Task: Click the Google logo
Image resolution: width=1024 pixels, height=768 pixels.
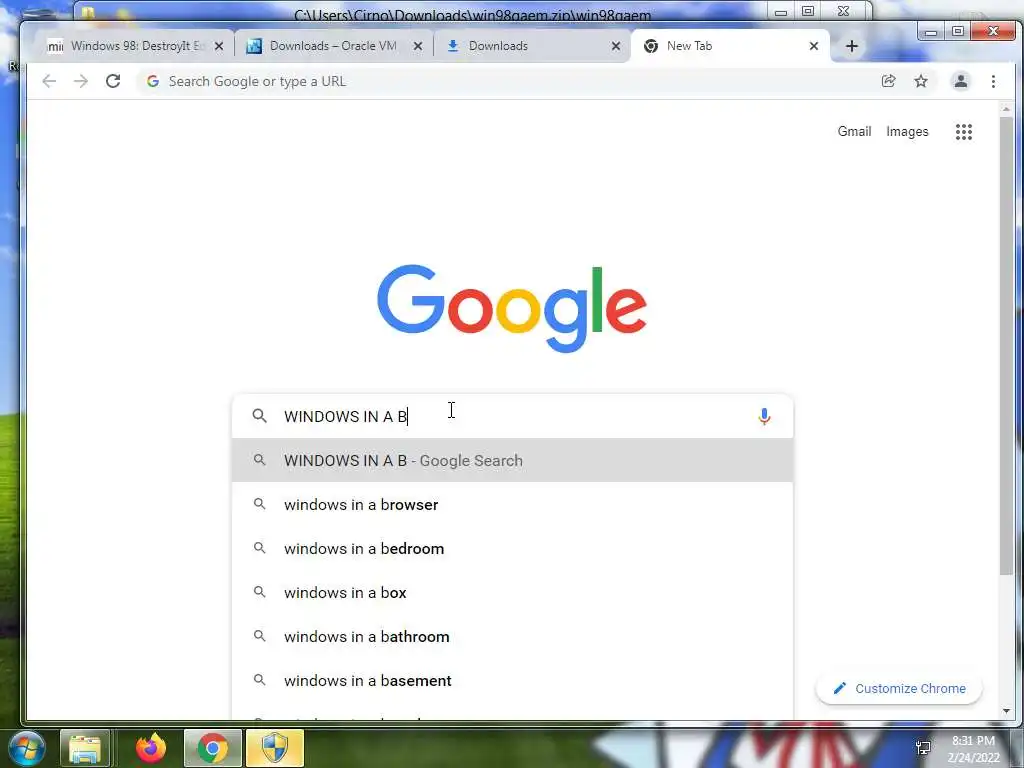Action: tap(512, 308)
